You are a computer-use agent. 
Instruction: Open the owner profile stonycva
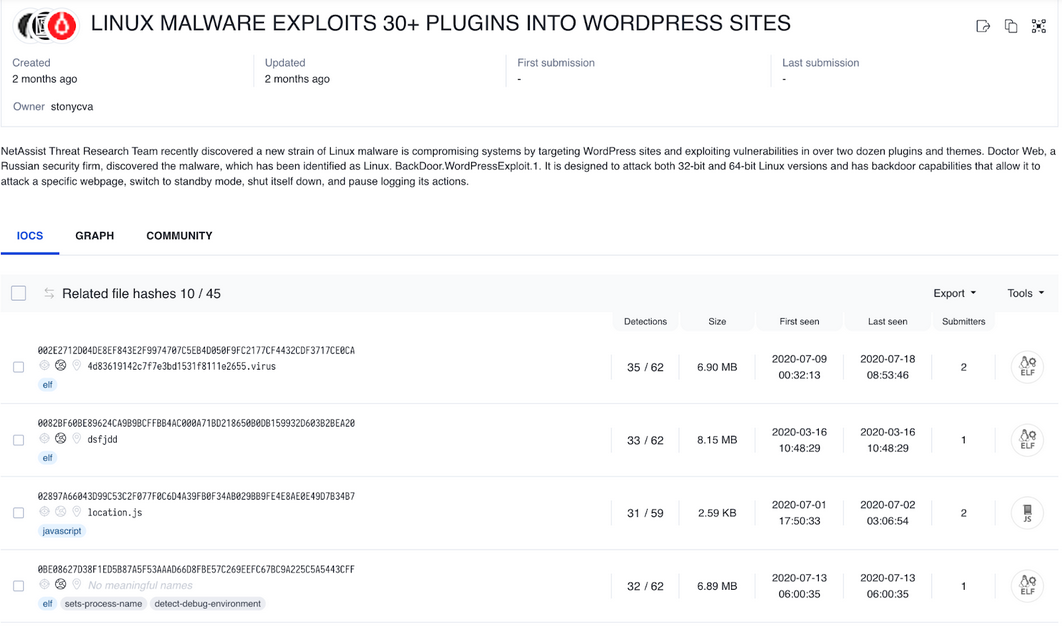pos(72,106)
